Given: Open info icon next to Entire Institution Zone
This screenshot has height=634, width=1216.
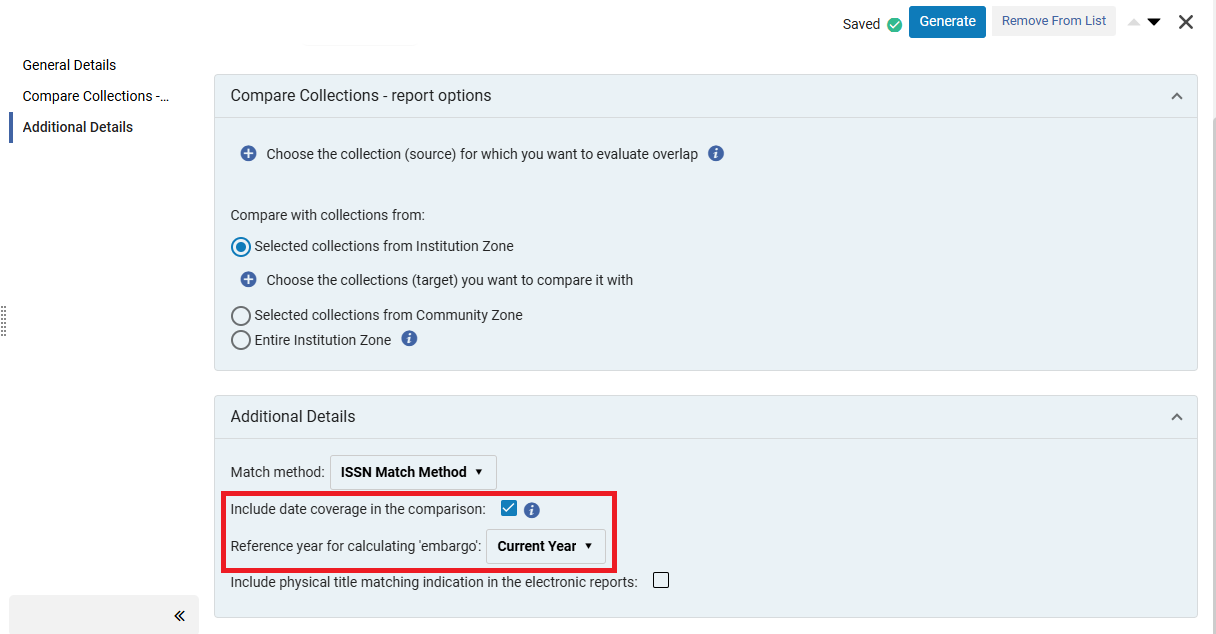Looking at the screenshot, I should point(409,339).
